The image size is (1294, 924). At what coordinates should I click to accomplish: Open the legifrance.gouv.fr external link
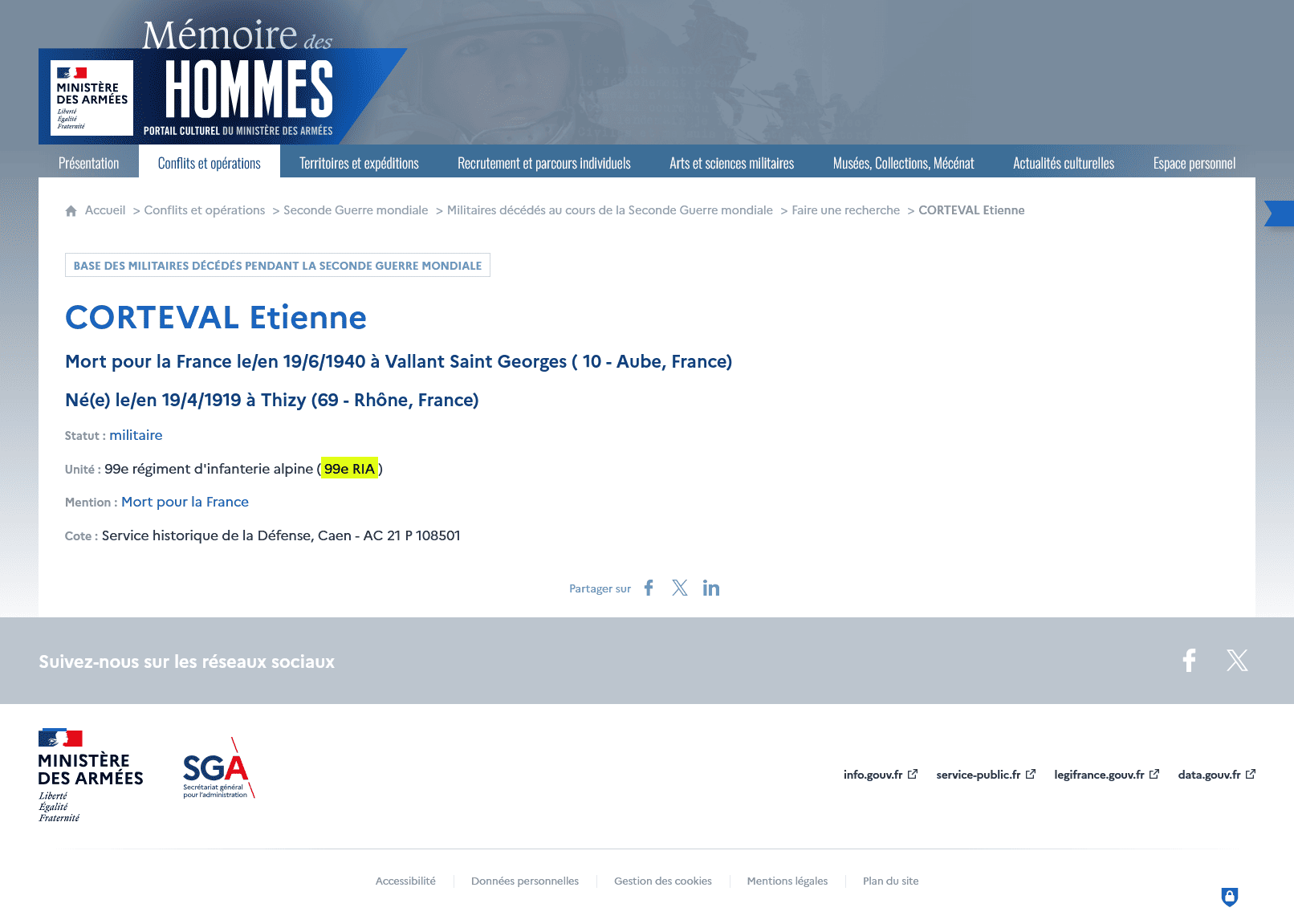(1107, 775)
